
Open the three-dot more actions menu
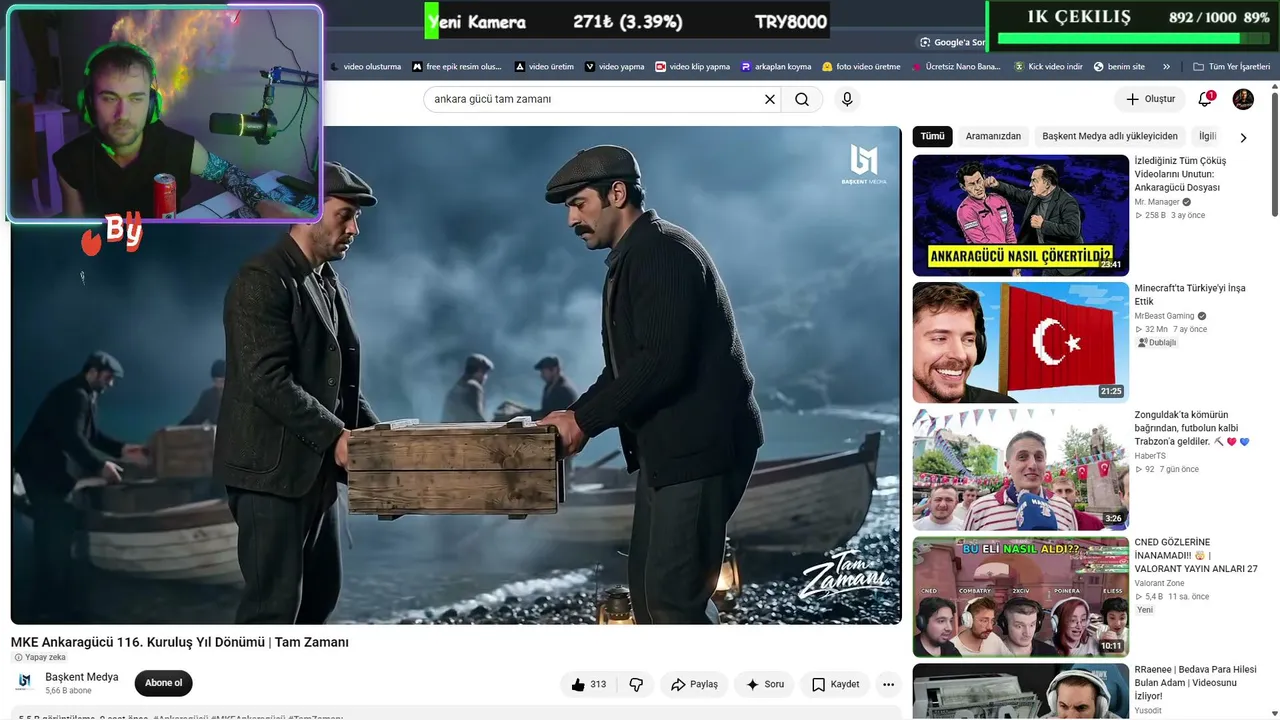[x=888, y=684]
